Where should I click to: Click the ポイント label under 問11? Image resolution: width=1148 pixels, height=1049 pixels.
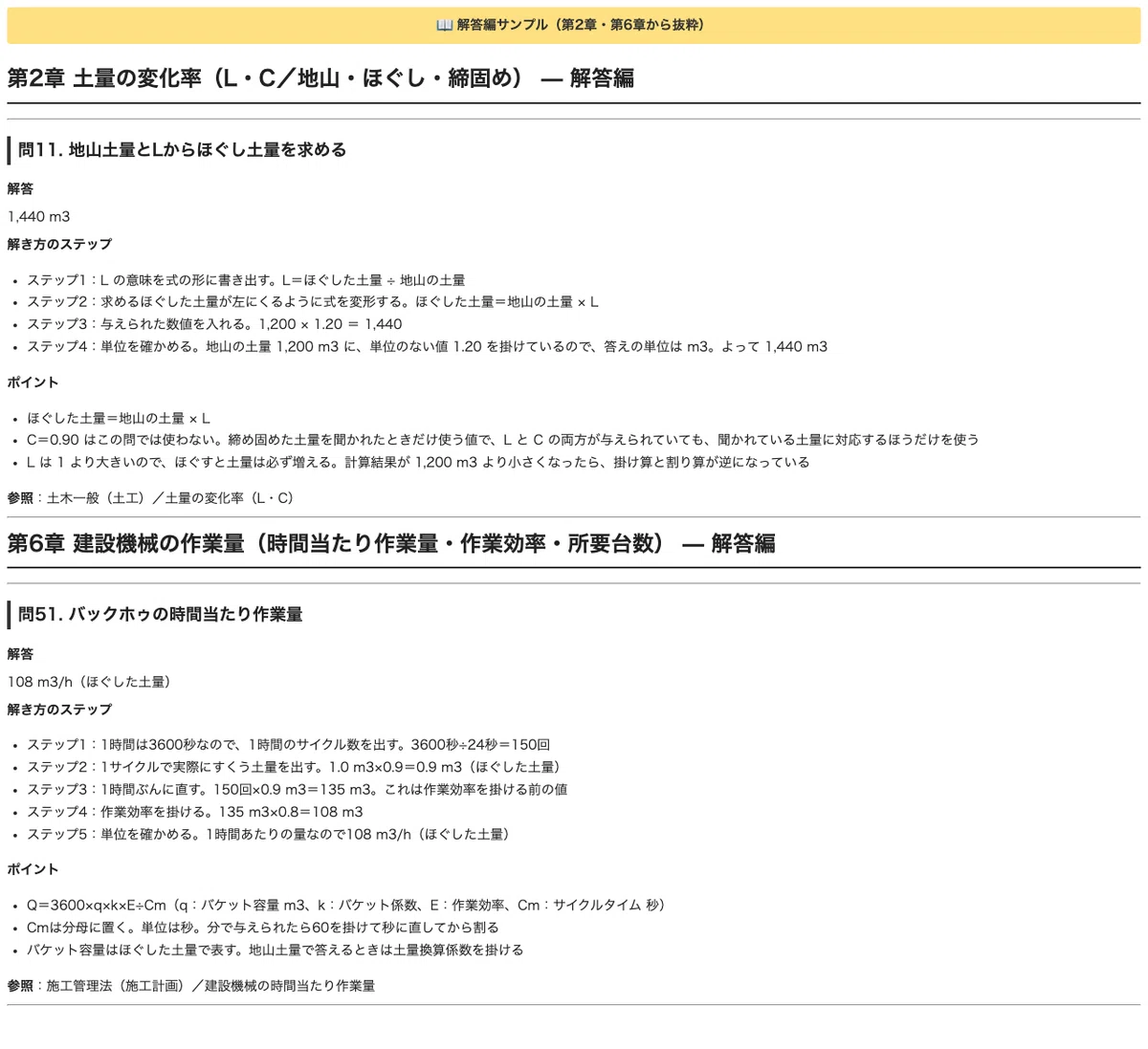click(x=33, y=382)
